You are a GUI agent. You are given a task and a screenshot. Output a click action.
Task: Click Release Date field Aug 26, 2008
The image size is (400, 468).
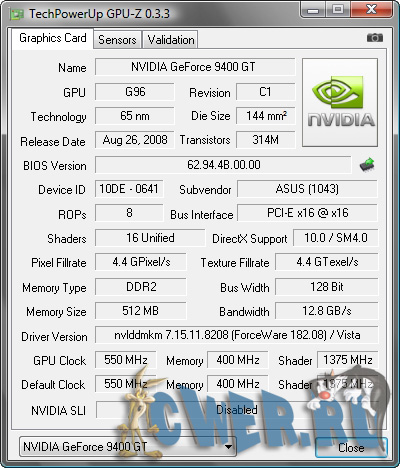pos(135,140)
